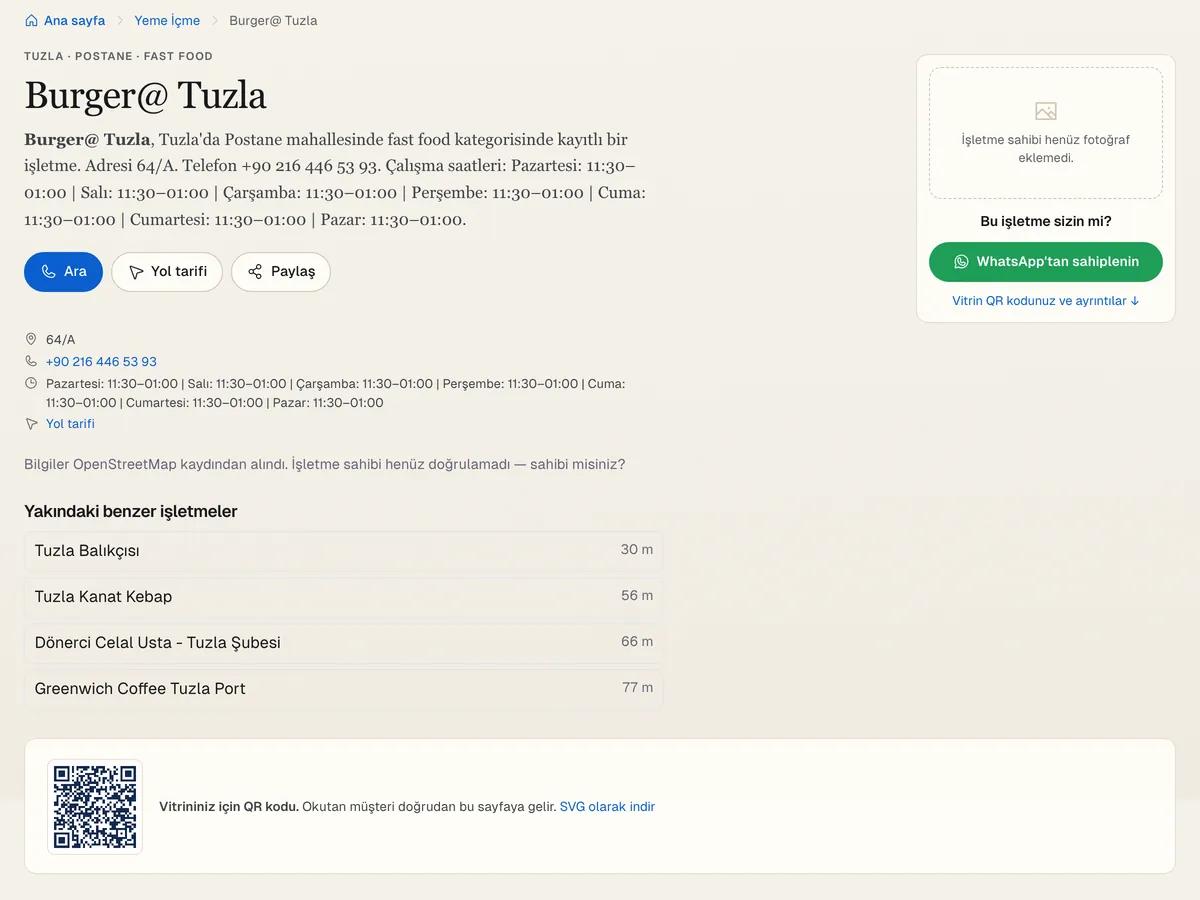The image size is (1200, 900).
Task: Download the QR code via SVG olarak indir
Action: point(607,806)
